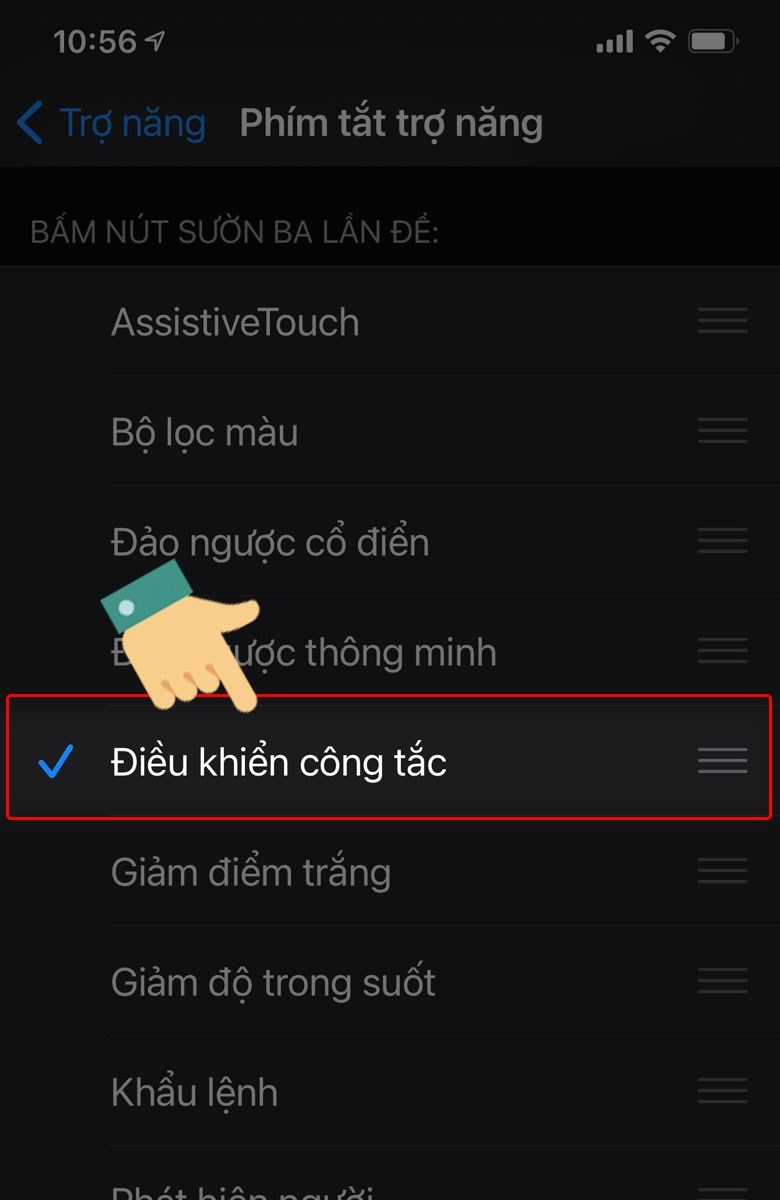Tap the battery status icon
The image size is (780, 1200).
click(713, 42)
